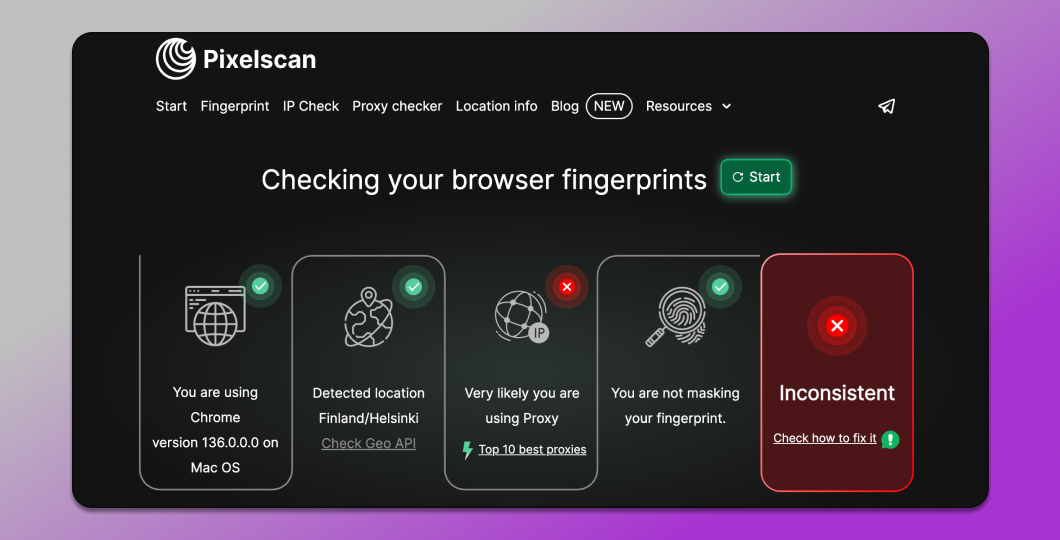Click the fingerprint magnifier icon
The image size is (1060, 540).
(x=675, y=316)
